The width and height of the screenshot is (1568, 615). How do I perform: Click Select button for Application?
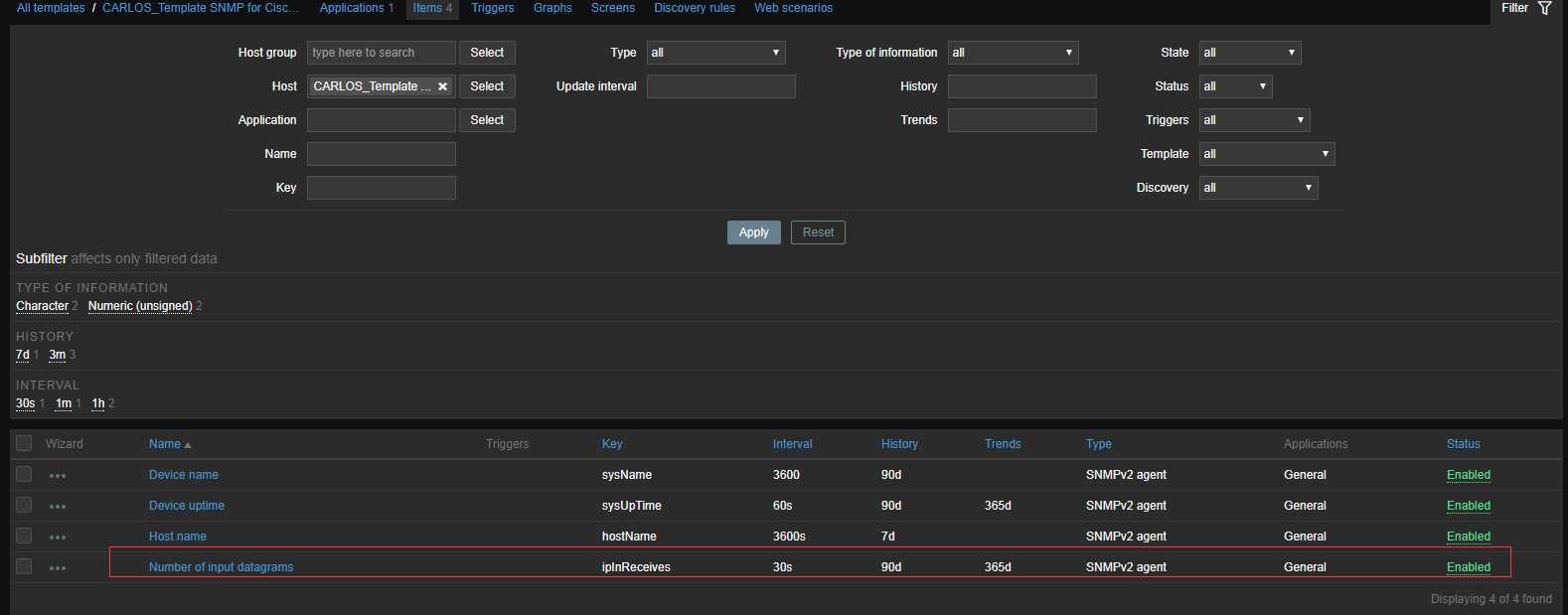point(487,120)
